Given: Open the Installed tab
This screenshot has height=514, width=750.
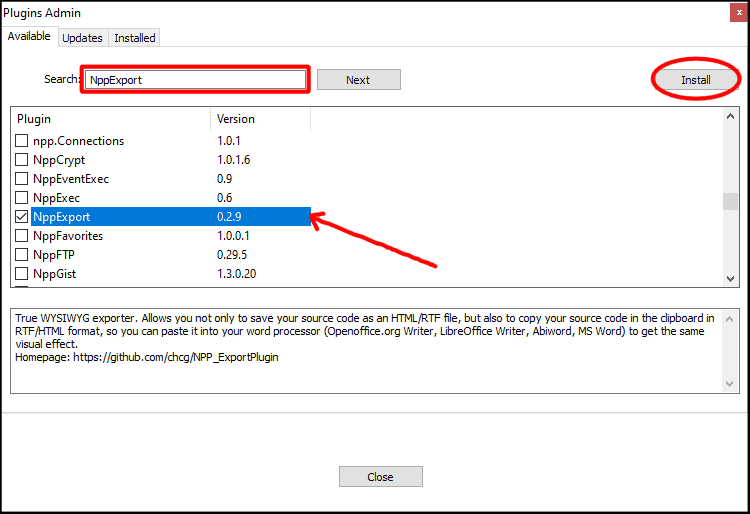Looking at the screenshot, I should (134, 38).
